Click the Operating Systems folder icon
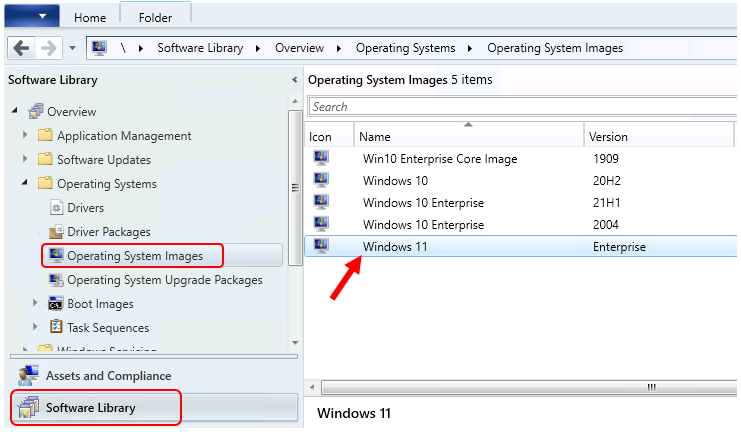 pyautogui.click(x=45, y=183)
